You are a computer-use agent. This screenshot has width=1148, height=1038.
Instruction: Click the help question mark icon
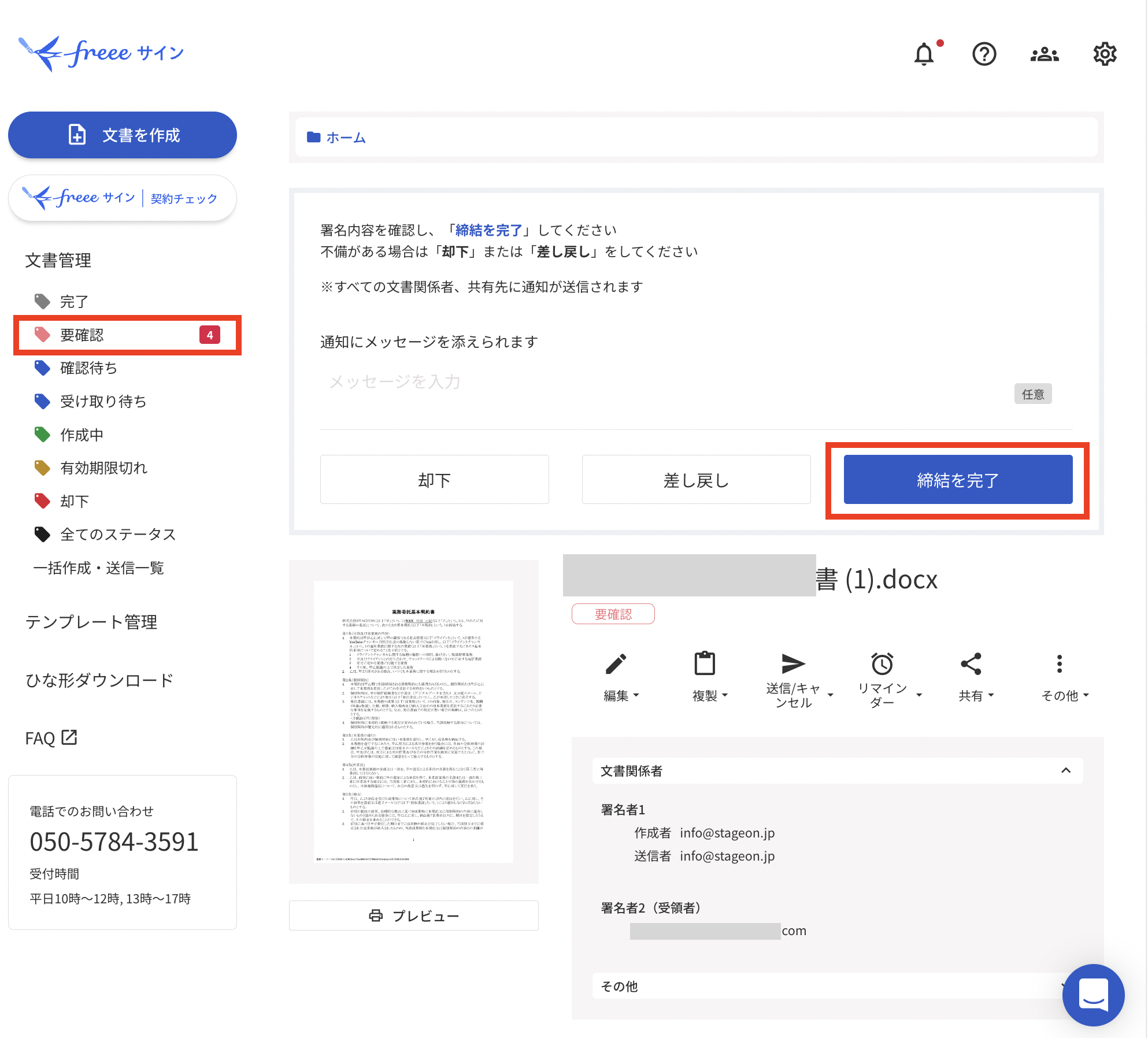[x=984, y=54]
